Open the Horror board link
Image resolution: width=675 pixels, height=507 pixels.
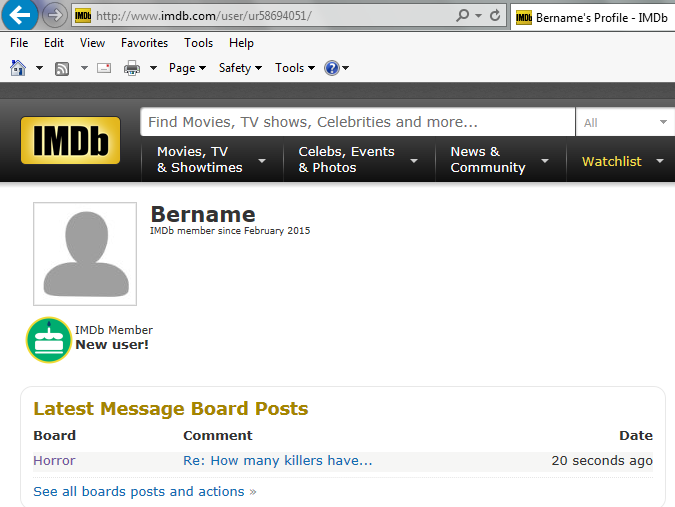coord(54,461)
